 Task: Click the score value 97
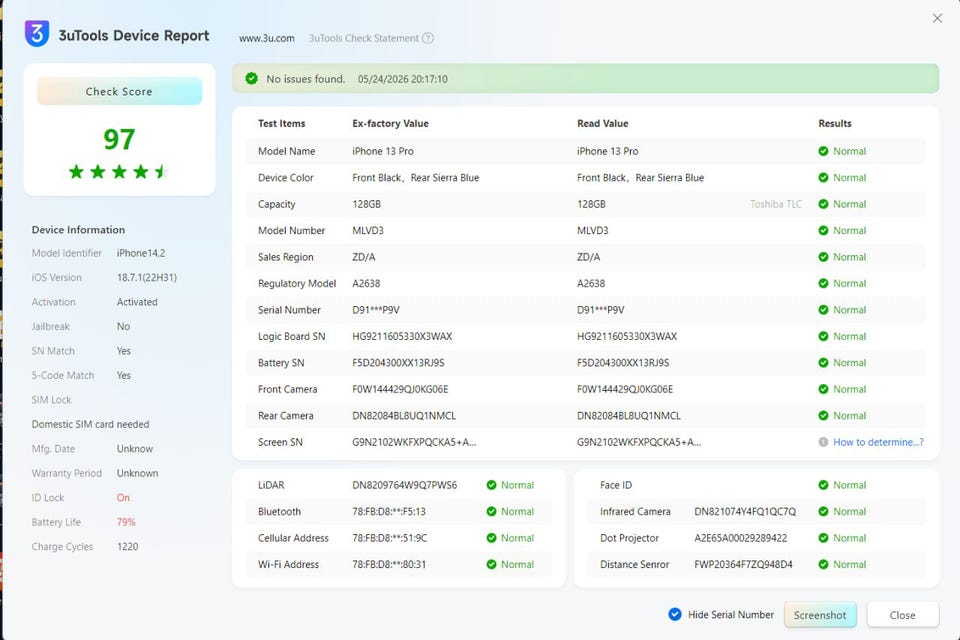(119, 139)
